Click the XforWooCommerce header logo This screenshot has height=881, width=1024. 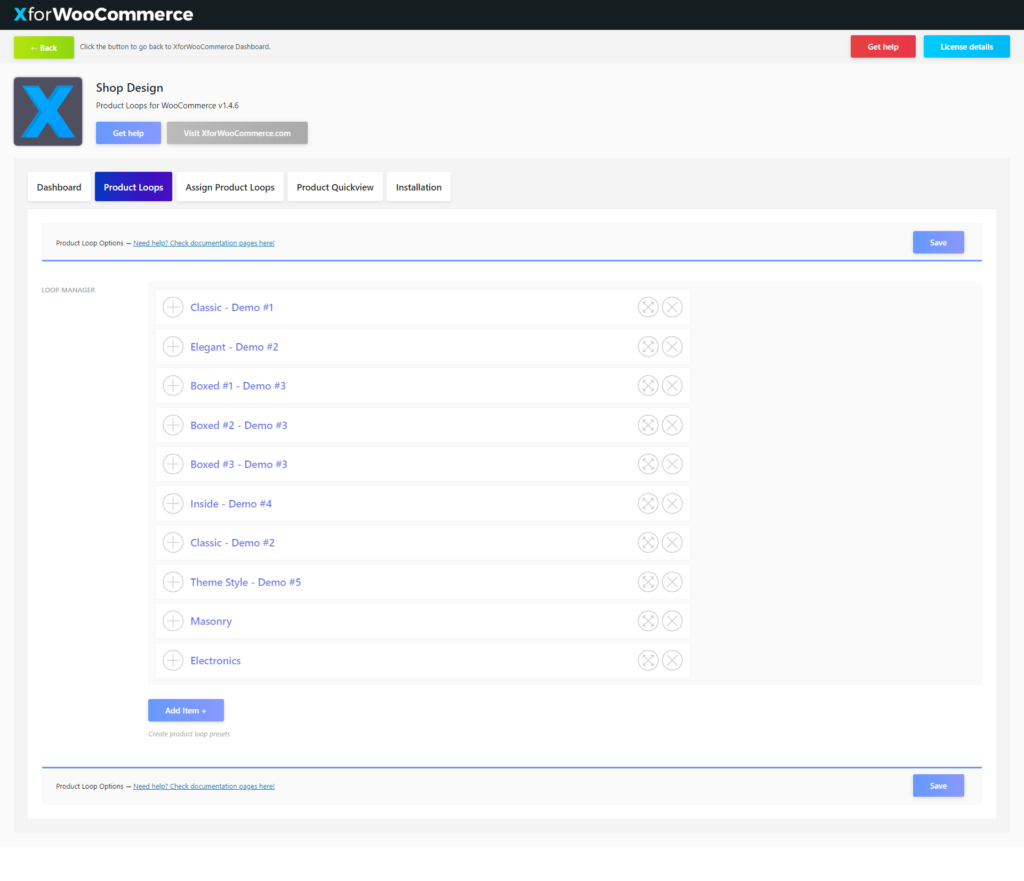(x=103, y=14)
